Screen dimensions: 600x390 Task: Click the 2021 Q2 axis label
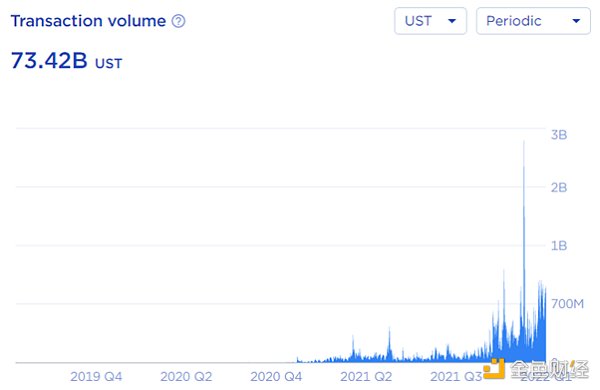pos(366,377)
